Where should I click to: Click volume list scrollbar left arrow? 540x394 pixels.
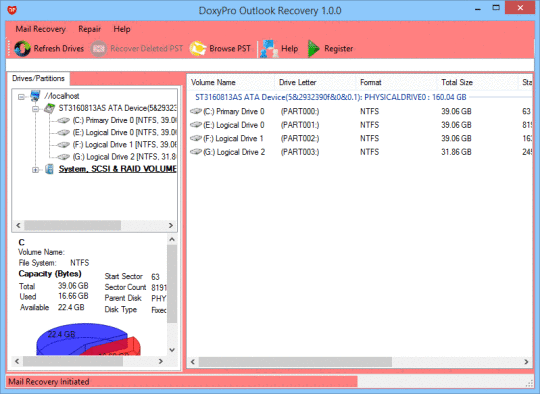tap(193, 362)
